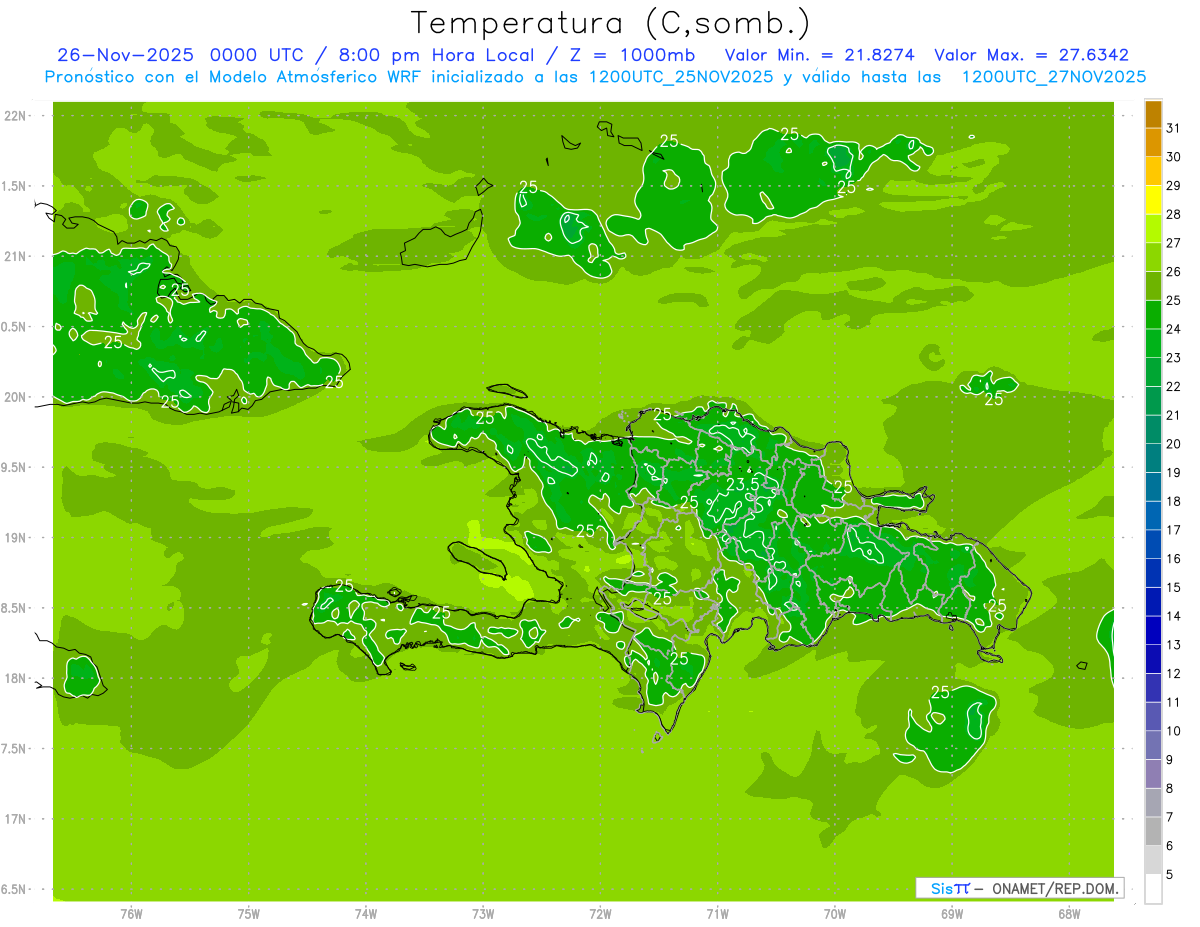Click the "70W" longitude axis label
This screenshot has width=1200, height=927.
pyautogui.click(x=835, y=914)
